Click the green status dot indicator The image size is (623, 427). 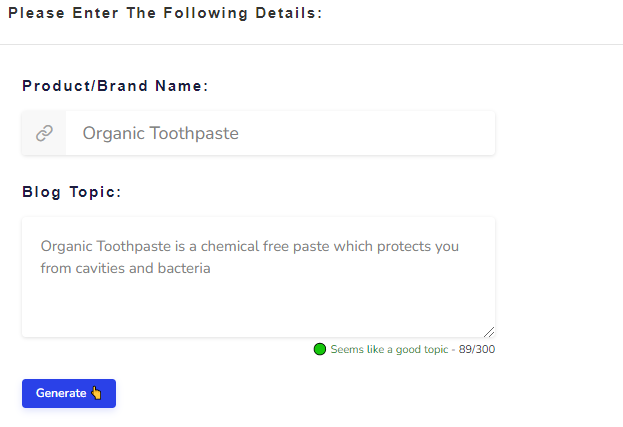320,349
